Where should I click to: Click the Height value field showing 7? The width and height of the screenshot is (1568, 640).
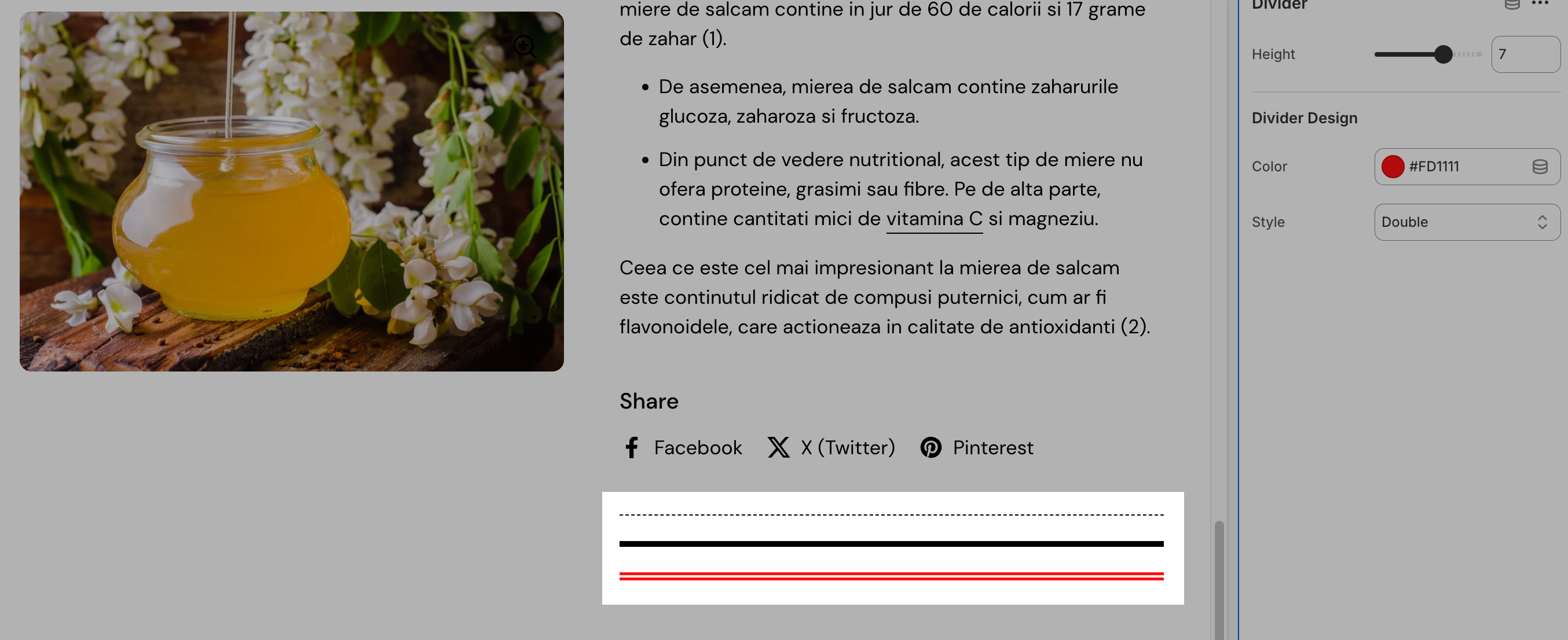pyautogui.click(x=1525, y=54)
